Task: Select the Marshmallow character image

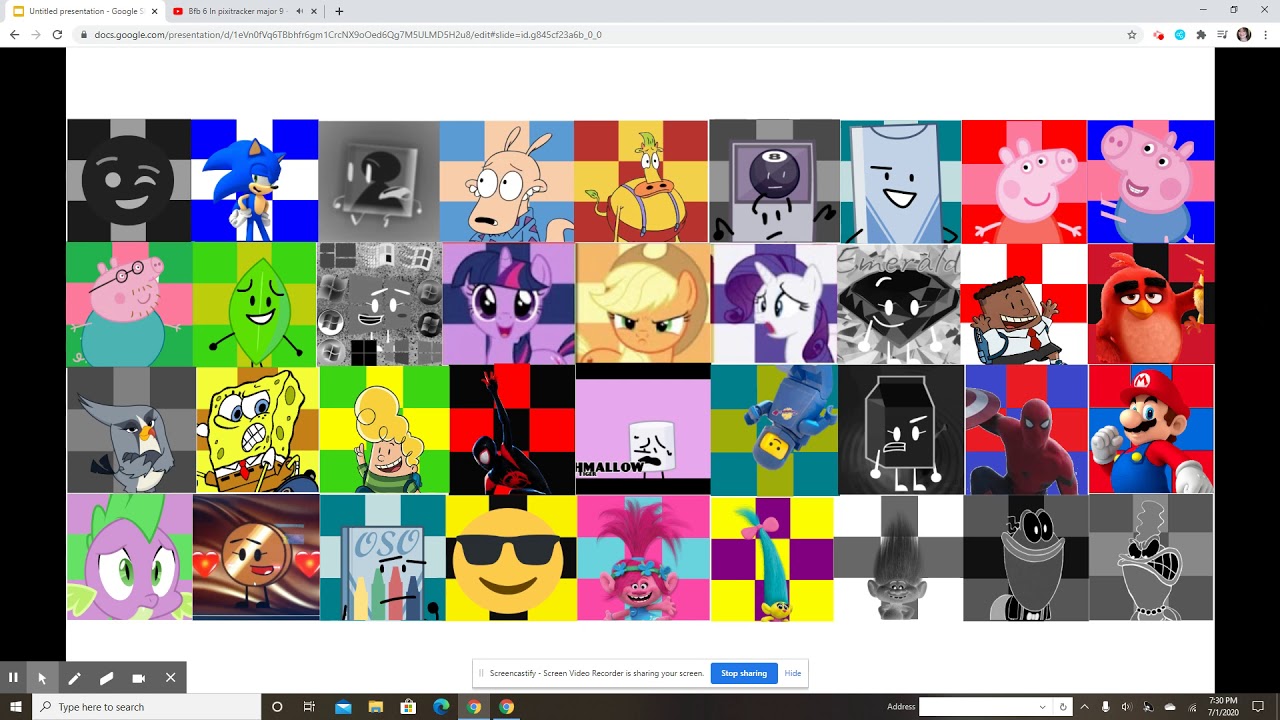Action: click(643, 429)
